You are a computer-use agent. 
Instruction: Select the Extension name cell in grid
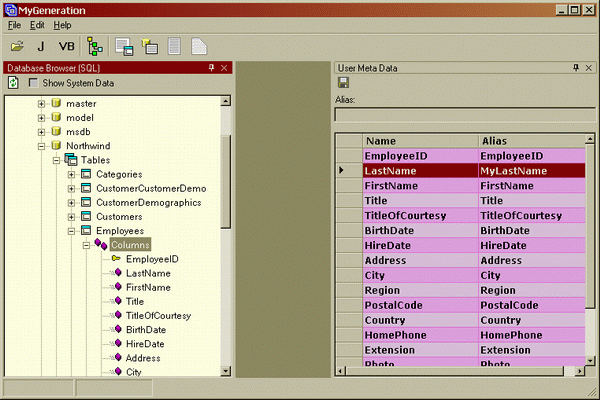coord(420,350)
